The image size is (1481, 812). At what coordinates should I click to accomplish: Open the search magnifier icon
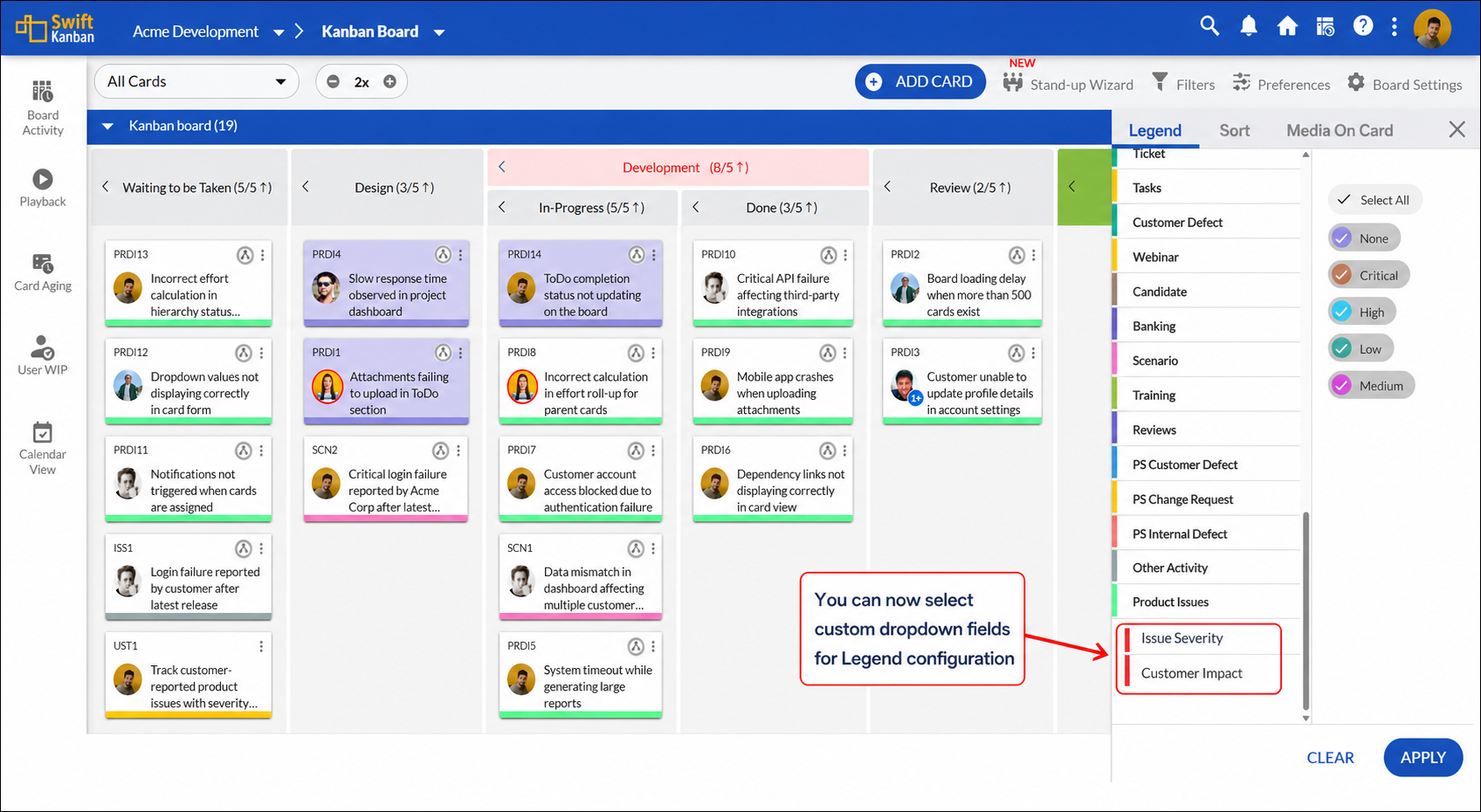pos(1209,26)
